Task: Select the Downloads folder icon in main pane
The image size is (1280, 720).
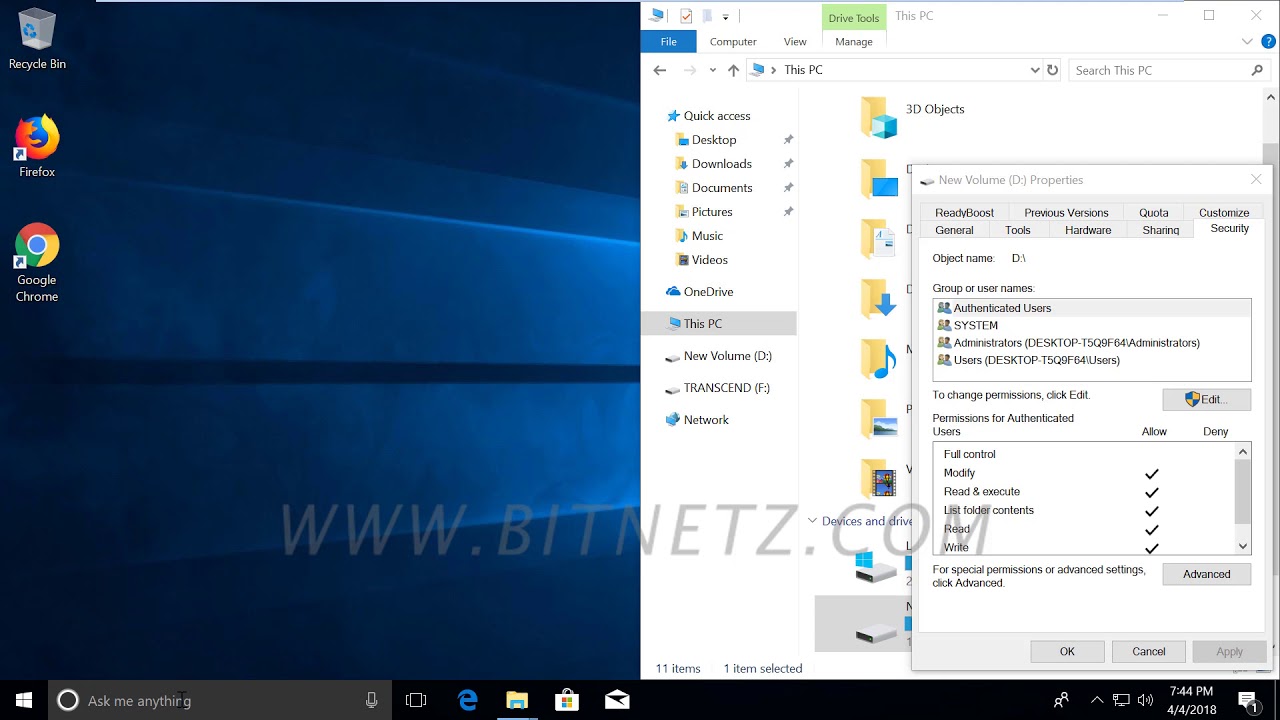Action: pos(879,298)
